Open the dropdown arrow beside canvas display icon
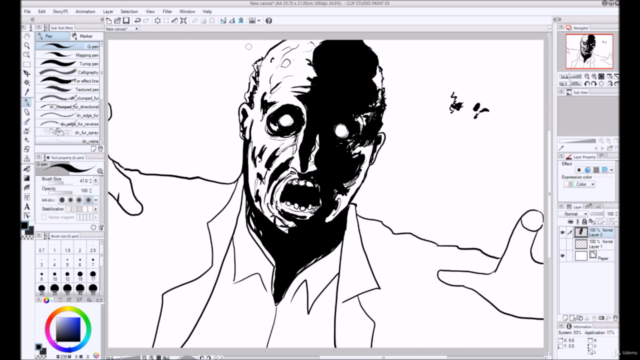This screenshot has width=640, height=360. tap(259, 21)
